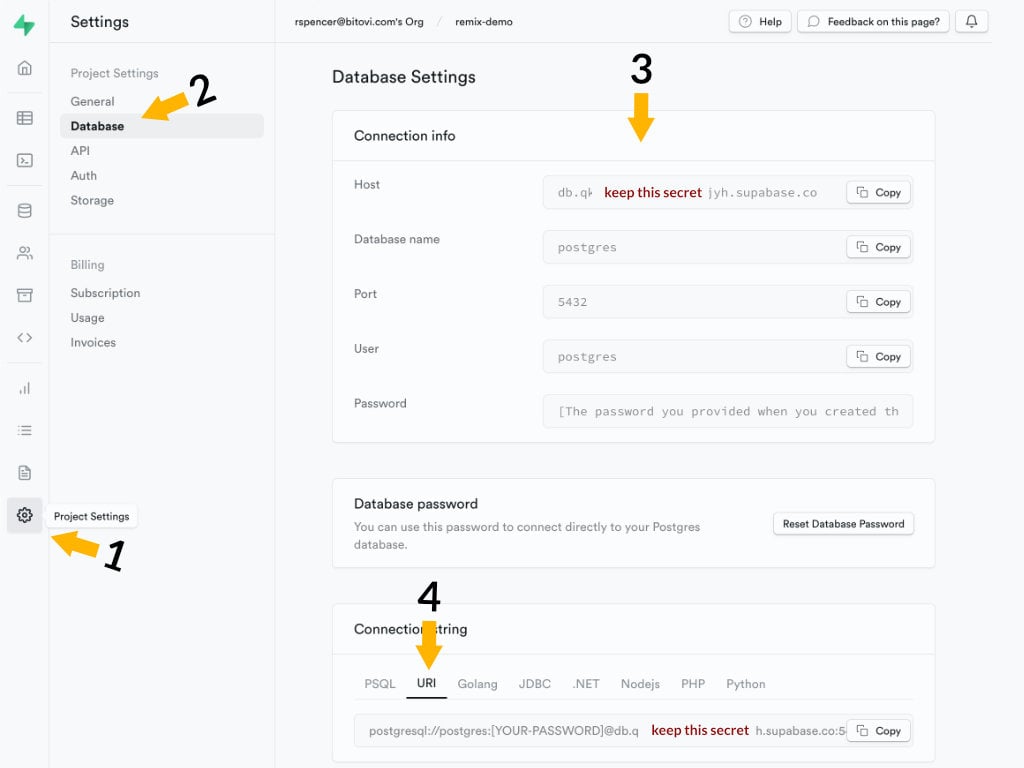Select the PSQL tab
Image resolution: width=1024 pixels, height=768 pixels.
[379, 684]
